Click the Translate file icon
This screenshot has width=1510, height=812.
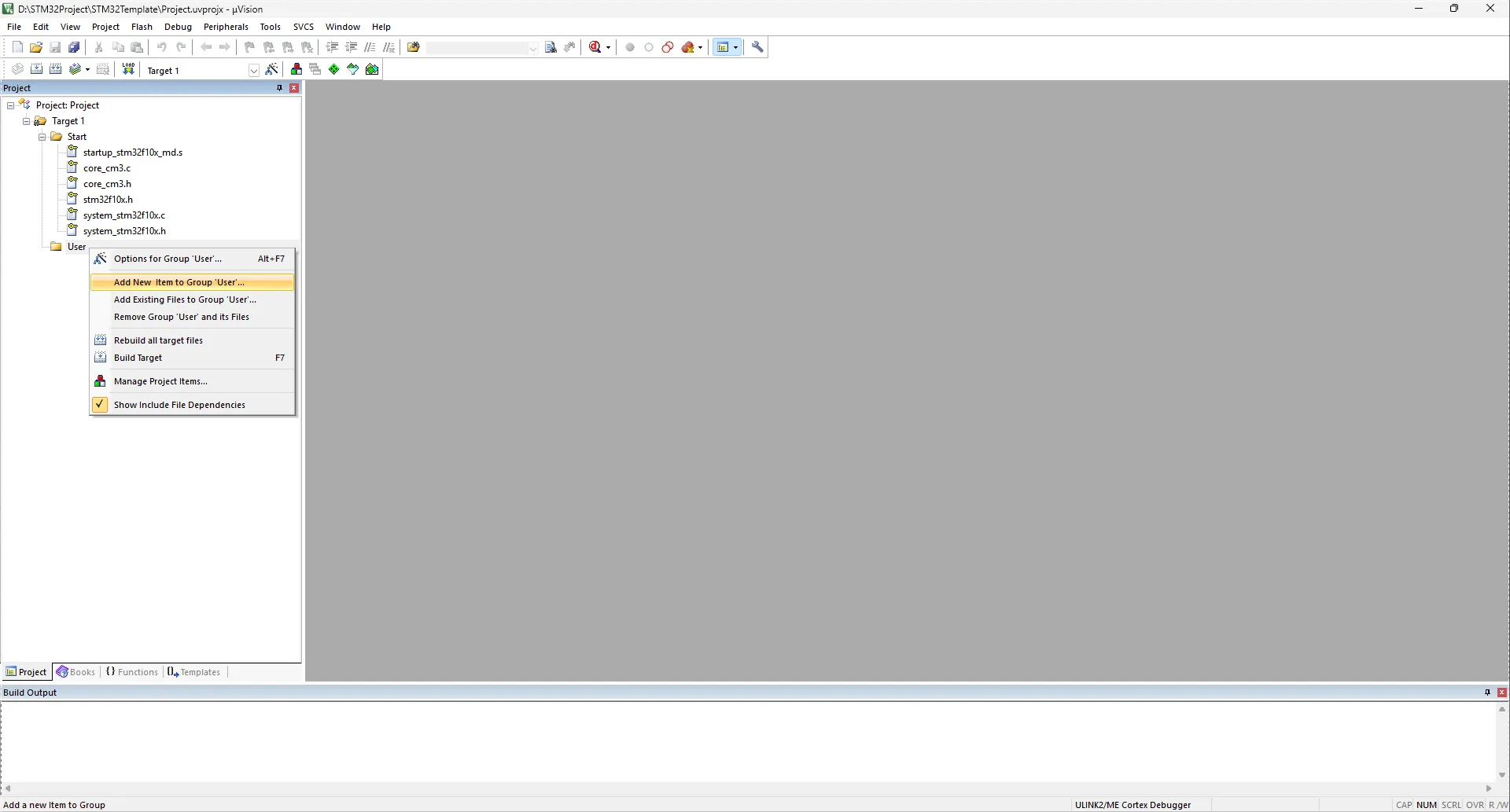[17, 69]
